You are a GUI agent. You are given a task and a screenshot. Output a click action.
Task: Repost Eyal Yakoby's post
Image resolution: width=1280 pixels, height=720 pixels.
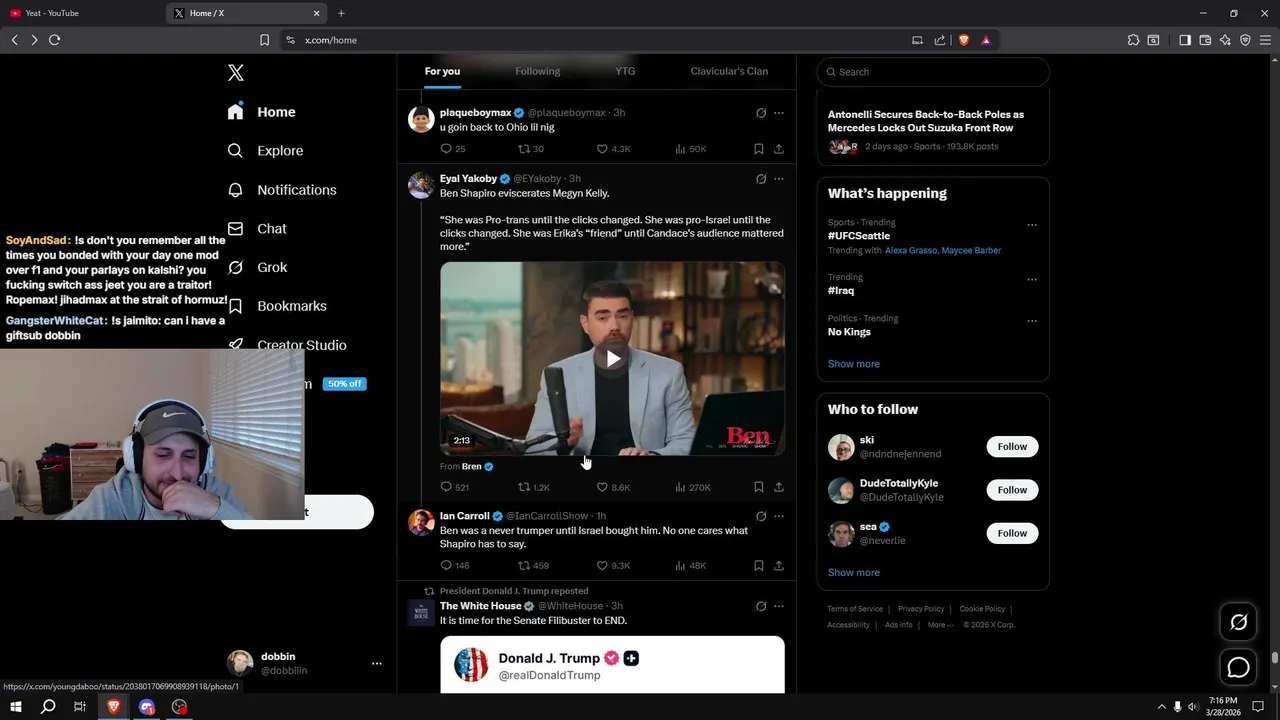[x=523, y=487]
